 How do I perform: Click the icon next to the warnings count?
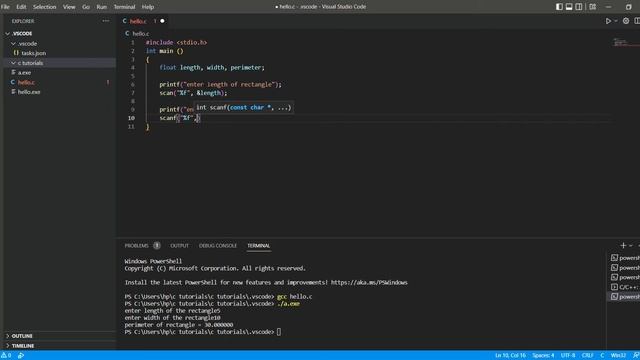(x=21, y=356)
